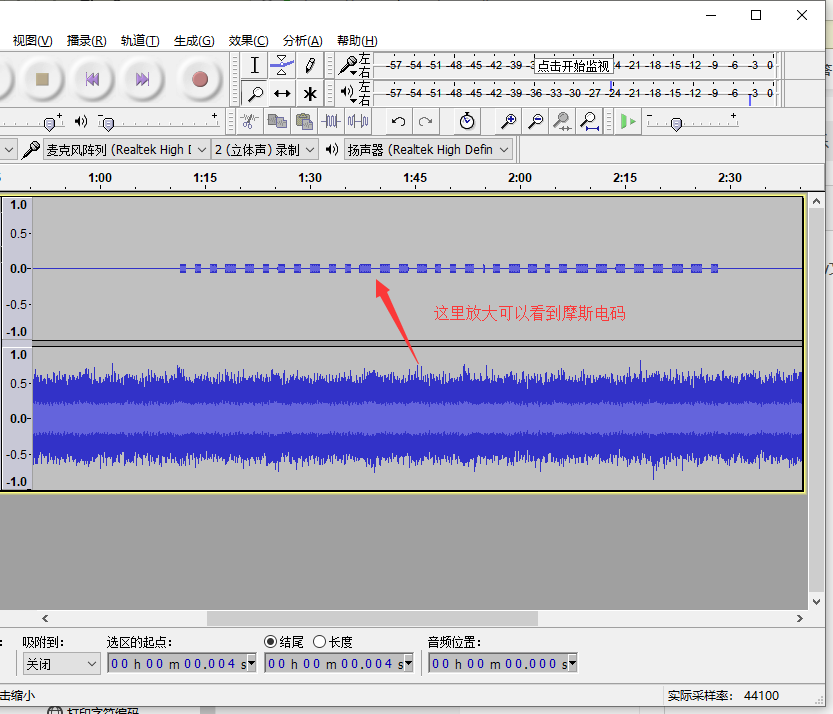833x714 pixels.
Task: Adjust the playback volume slider
Action: [x=108, y=124]
